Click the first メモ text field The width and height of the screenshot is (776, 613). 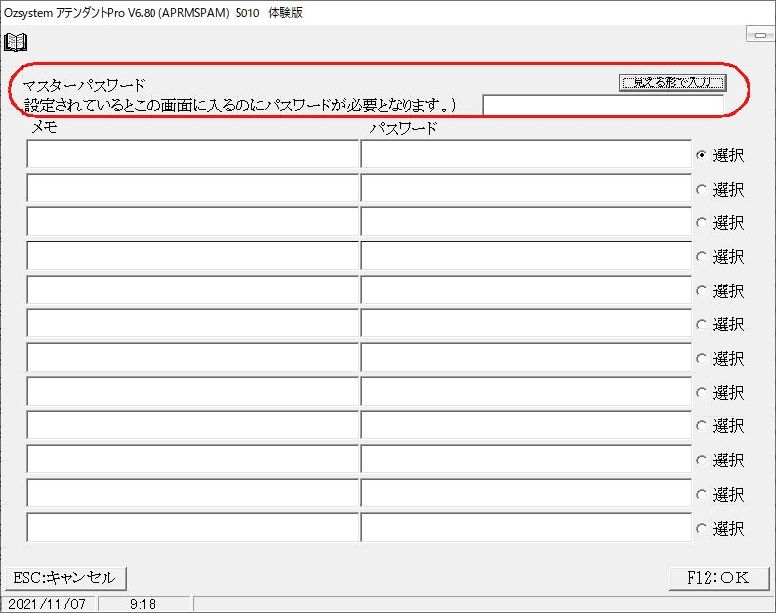coord(192,155)
